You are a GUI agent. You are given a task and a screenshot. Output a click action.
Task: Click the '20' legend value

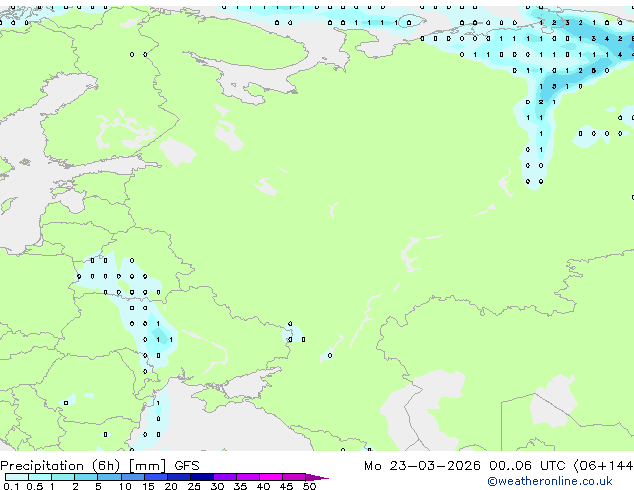point(171,486)
